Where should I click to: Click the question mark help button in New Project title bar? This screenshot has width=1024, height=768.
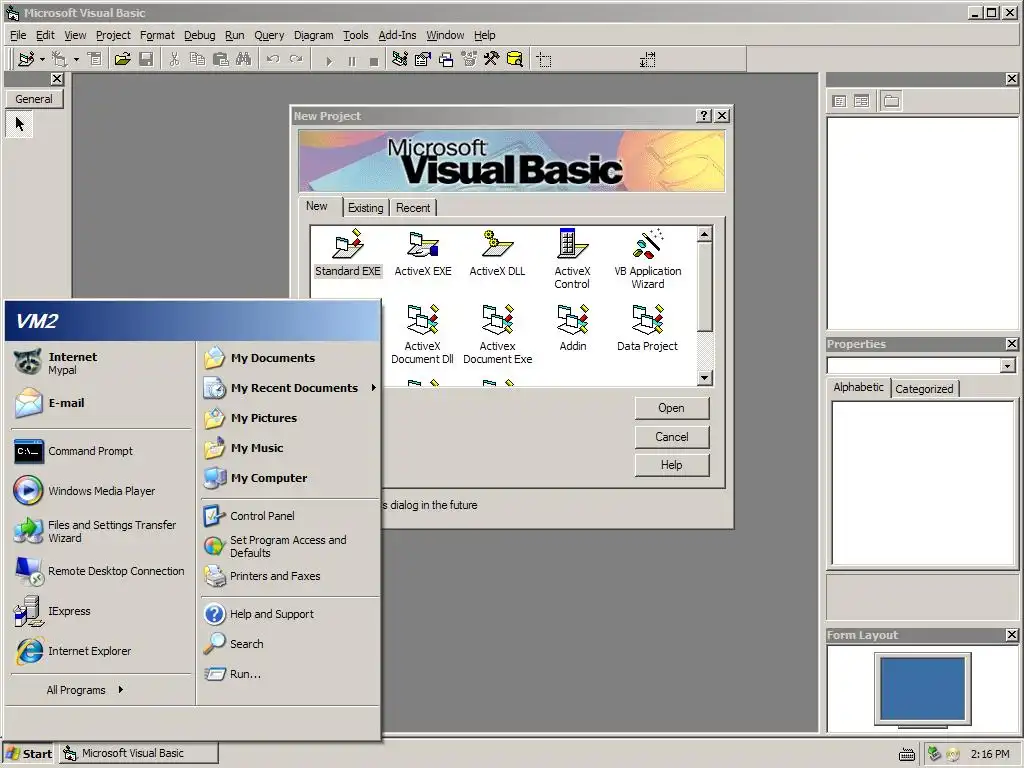tap(703, 116)
